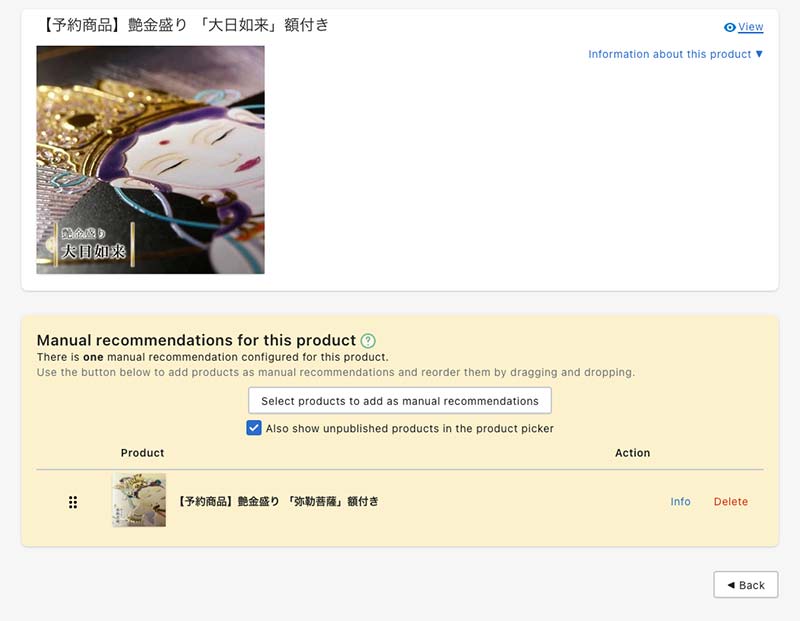Click the Also show unpublished products label
This screenshot has height=621, width=800.
(410, 429)
